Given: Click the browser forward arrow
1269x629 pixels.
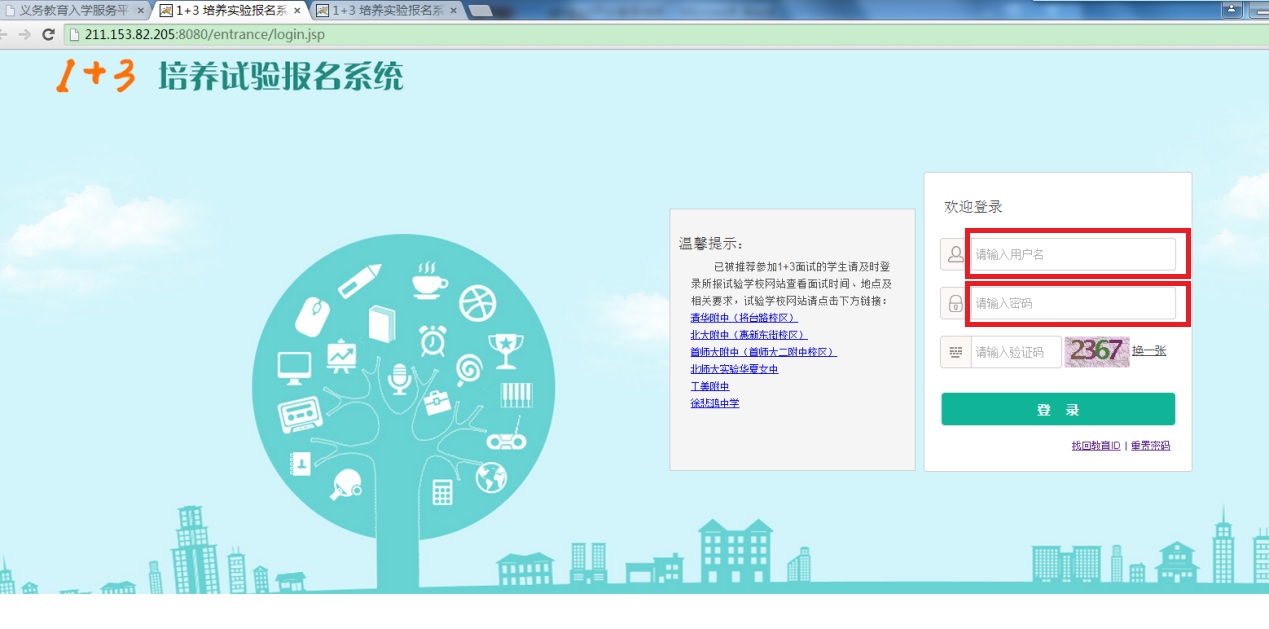Looking at the screenshot, I should [24, 34].
